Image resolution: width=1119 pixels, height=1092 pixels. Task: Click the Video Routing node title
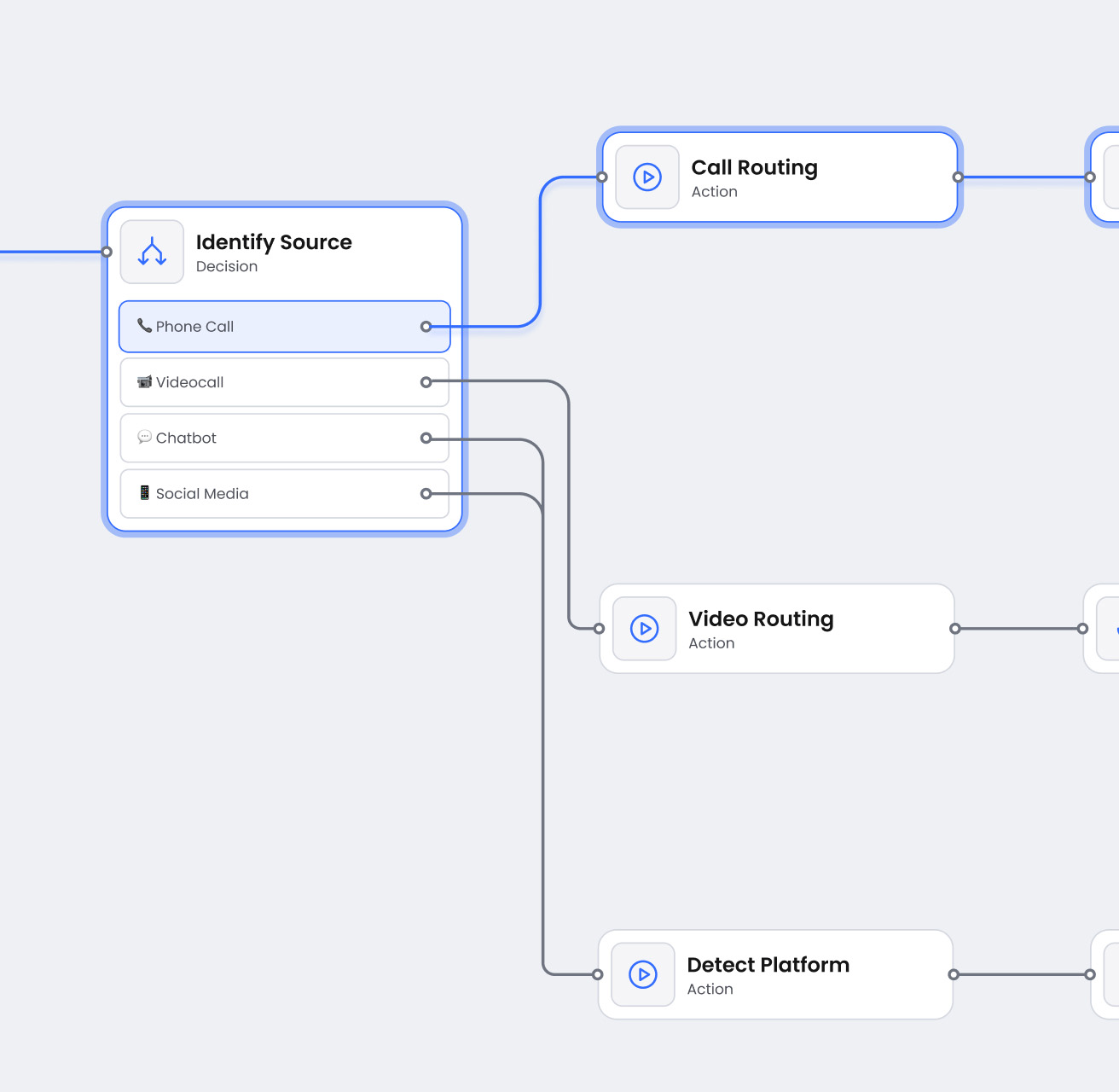pyautogui.click(x=761, y=619)
